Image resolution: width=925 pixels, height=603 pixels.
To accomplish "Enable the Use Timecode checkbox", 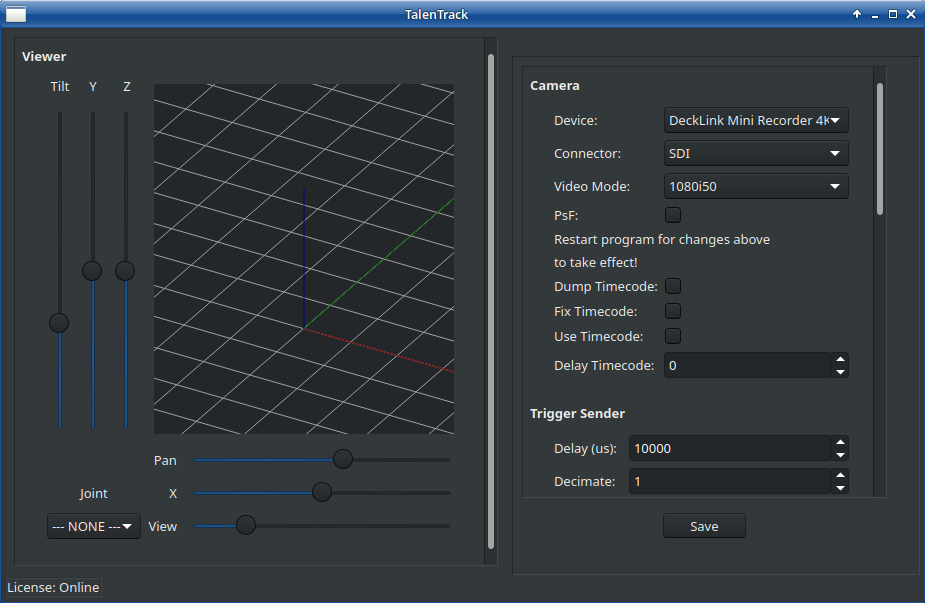I will tap(673, 336).
